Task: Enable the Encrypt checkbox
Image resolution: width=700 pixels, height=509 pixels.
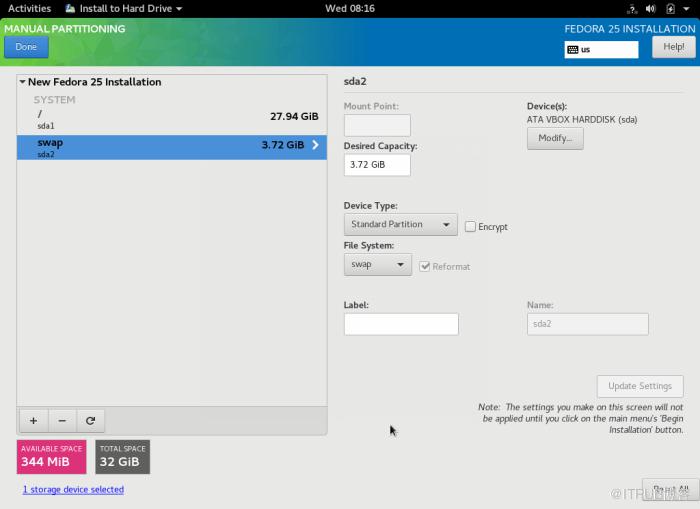Action: (x=470, y=227)
